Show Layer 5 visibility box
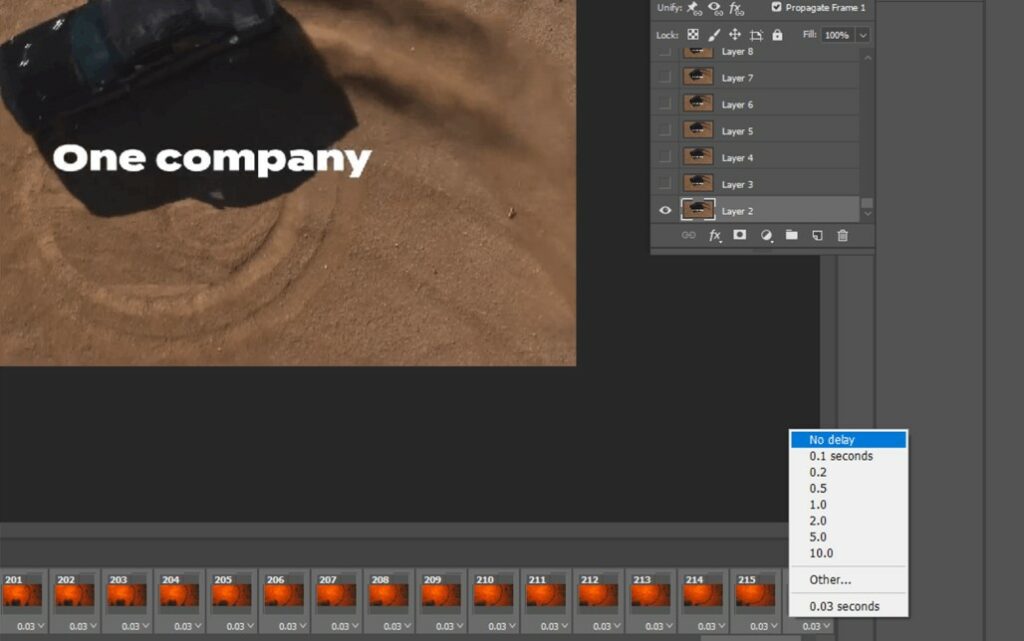This screenshot has height=641, width=1024. pos(665,131)
